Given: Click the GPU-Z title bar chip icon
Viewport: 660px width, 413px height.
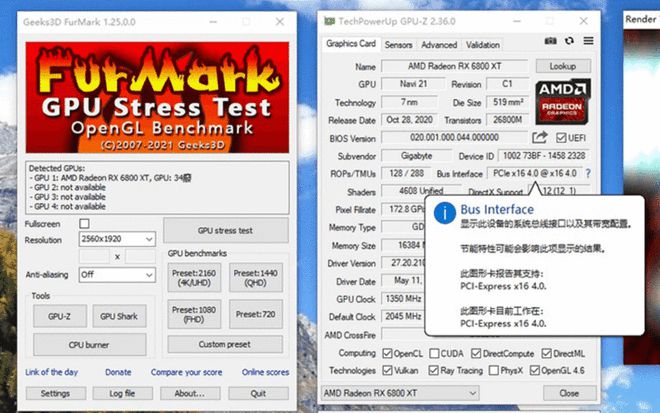Looking at the screenshot, I should 329,21.
